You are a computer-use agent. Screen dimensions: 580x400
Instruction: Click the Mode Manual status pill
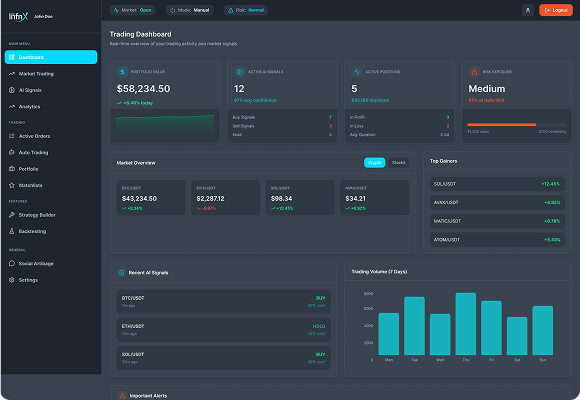(x=189, y=10)
